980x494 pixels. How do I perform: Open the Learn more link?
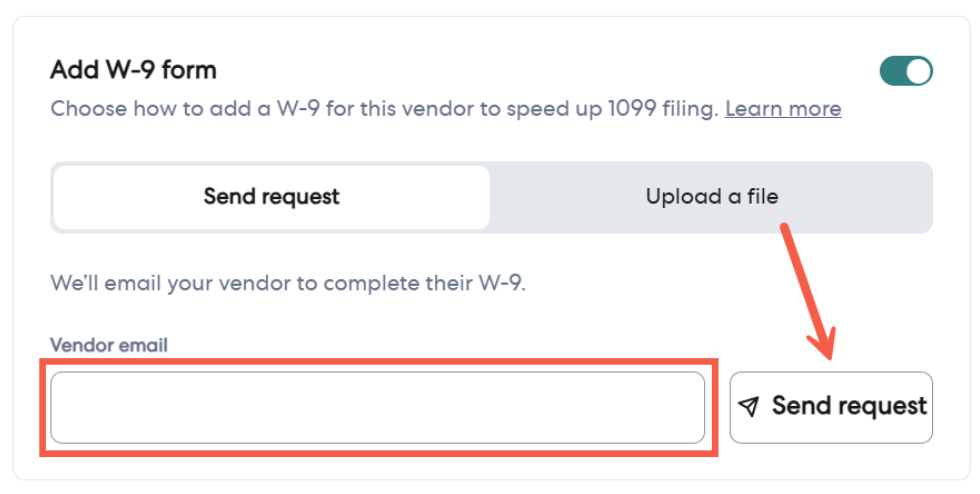pos(783,108)
